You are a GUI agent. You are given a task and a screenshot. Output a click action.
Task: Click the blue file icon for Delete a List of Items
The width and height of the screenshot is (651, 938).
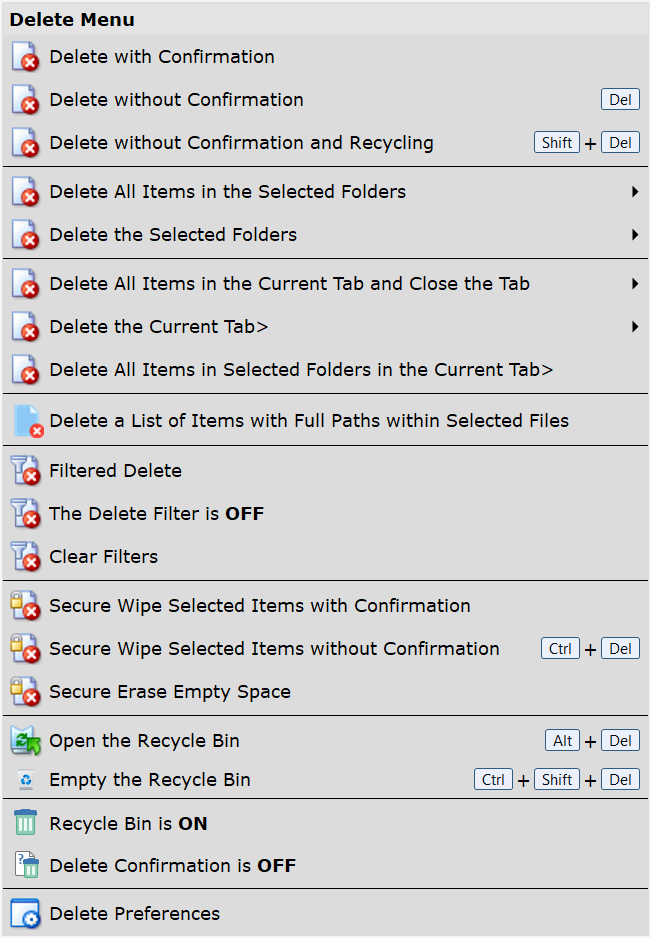pyautogui.click(x=29, y=421)
